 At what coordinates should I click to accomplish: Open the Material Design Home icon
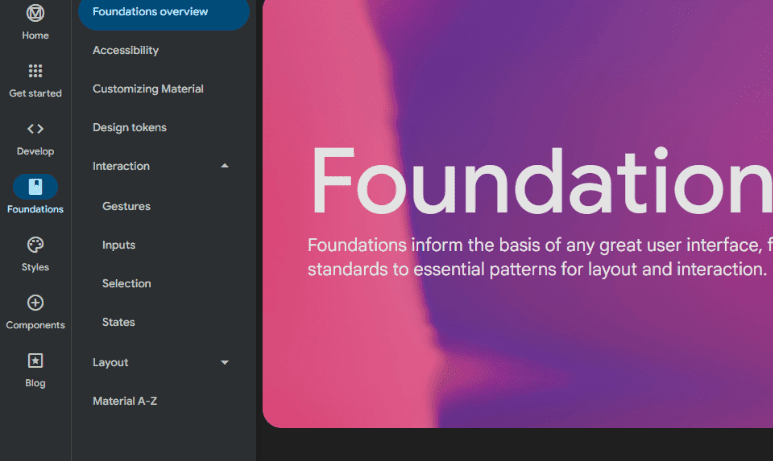[x=35, y=13]
